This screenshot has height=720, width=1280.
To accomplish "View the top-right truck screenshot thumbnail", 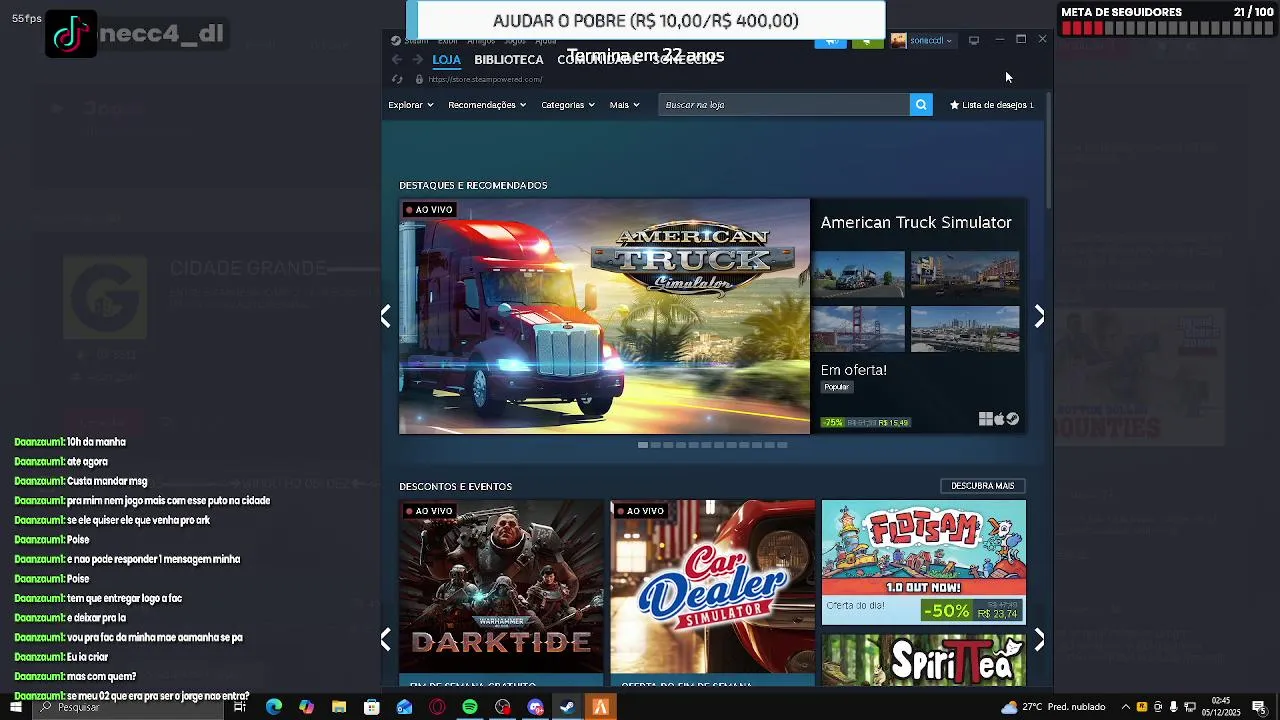I will pyautogui.click(x=965, y=274).
